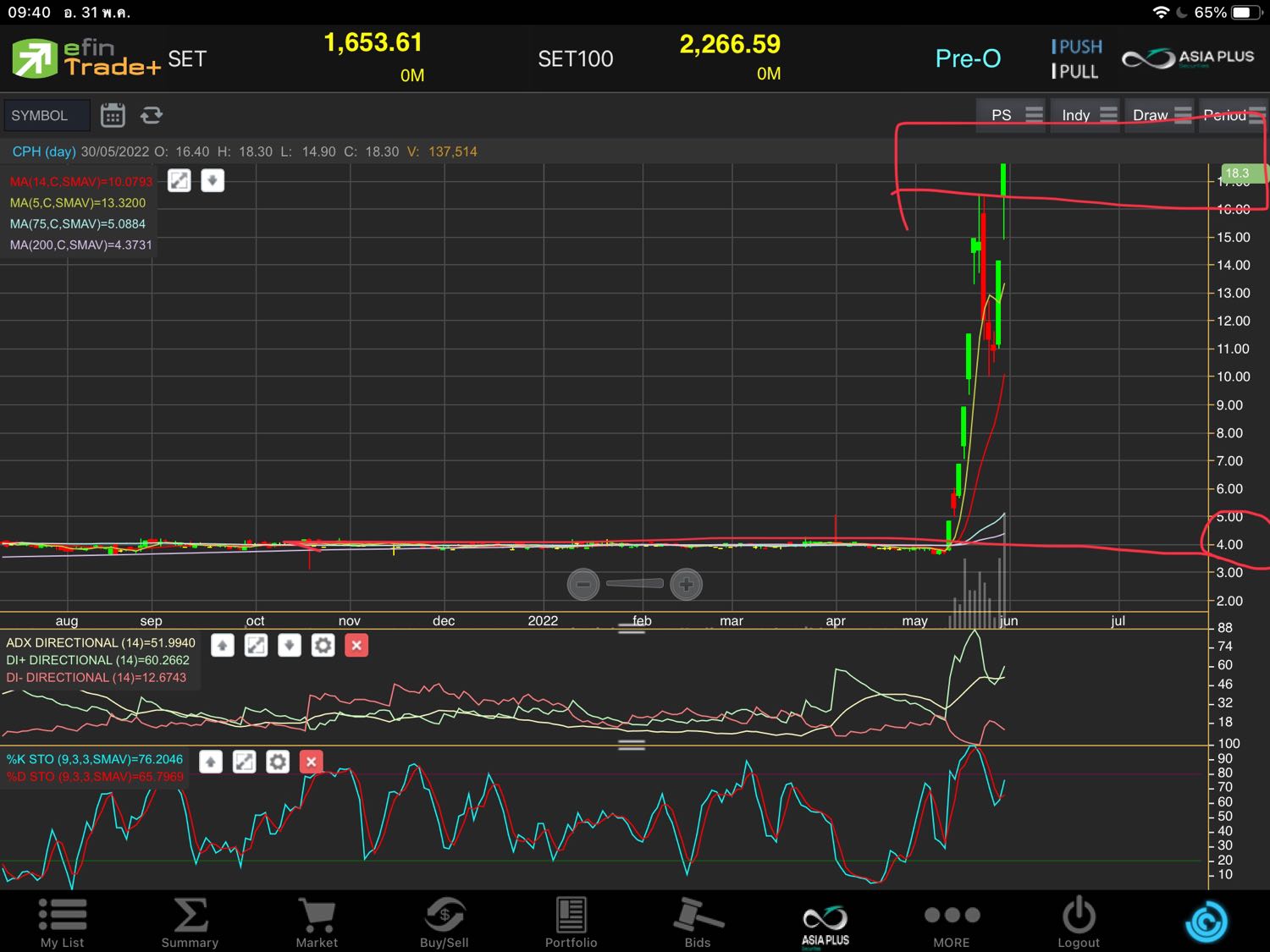The height and width of the screenshot is (952, 1270).
Task: Click the handle above the STO panel
Action: pyautogui.click(x=632, y=745)
